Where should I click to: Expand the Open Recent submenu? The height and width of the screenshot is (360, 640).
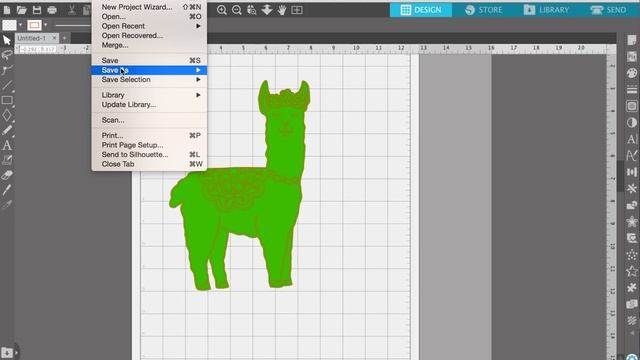(198, 26)
